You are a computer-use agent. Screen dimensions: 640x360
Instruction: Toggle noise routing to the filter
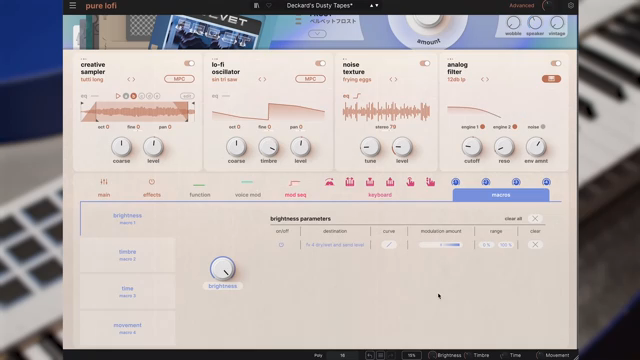coord(543,127)
